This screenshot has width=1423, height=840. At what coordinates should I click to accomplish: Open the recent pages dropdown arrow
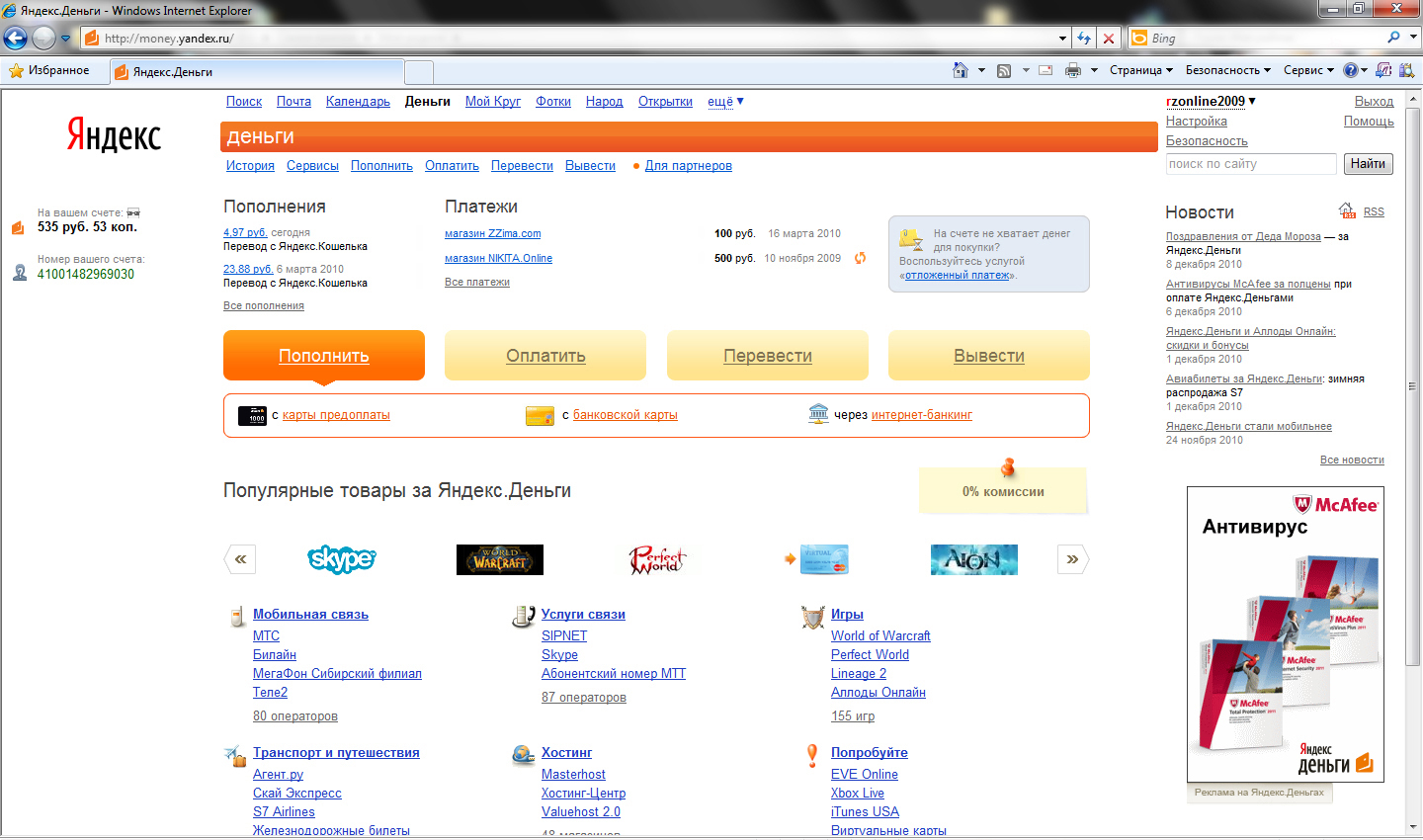tap(66, 39)
